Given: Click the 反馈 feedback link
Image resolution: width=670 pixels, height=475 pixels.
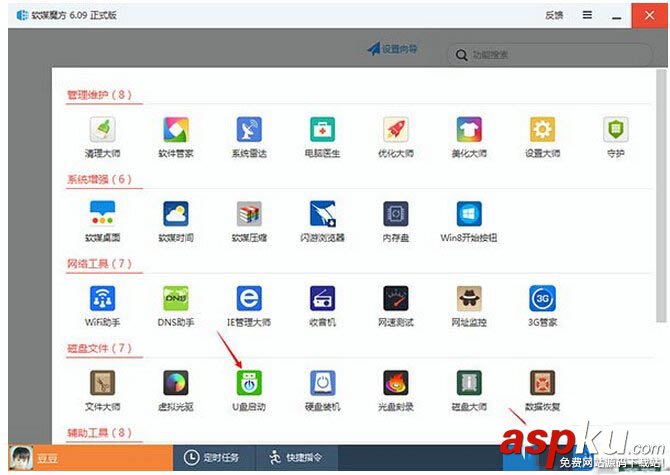Looking at the screenshot, I should [x=554, y=15].
